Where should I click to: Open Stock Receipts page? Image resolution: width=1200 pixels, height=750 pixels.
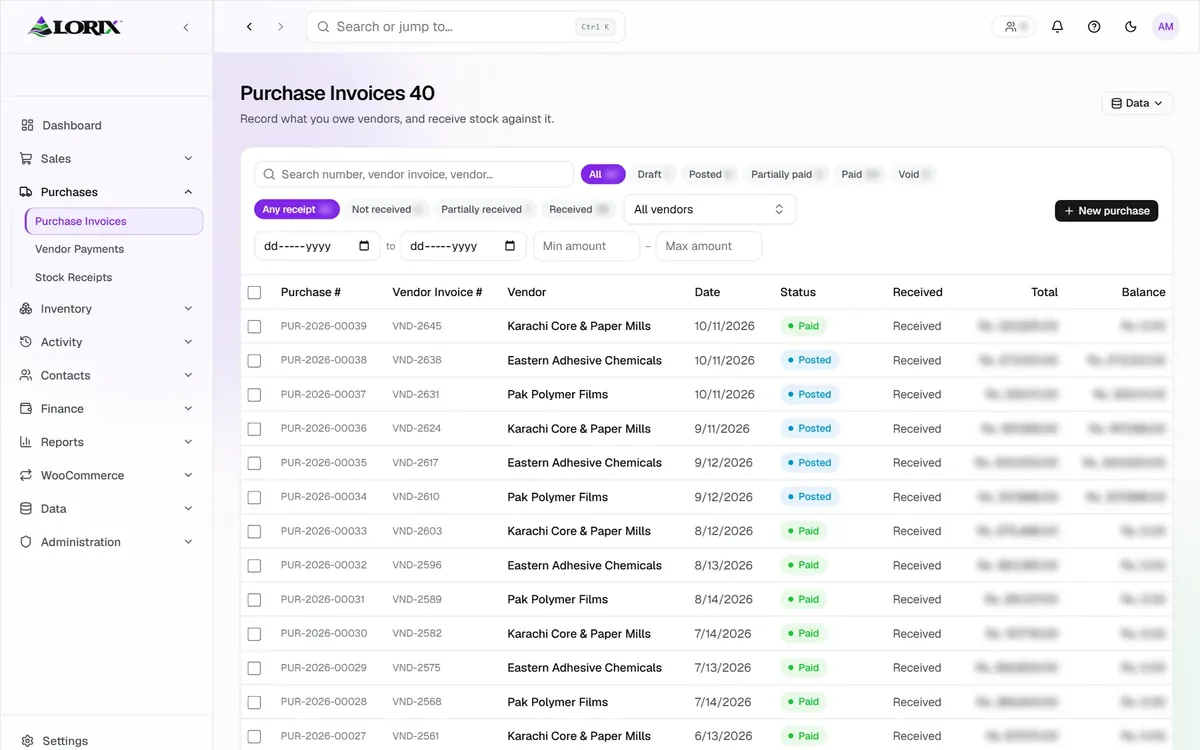74,277
